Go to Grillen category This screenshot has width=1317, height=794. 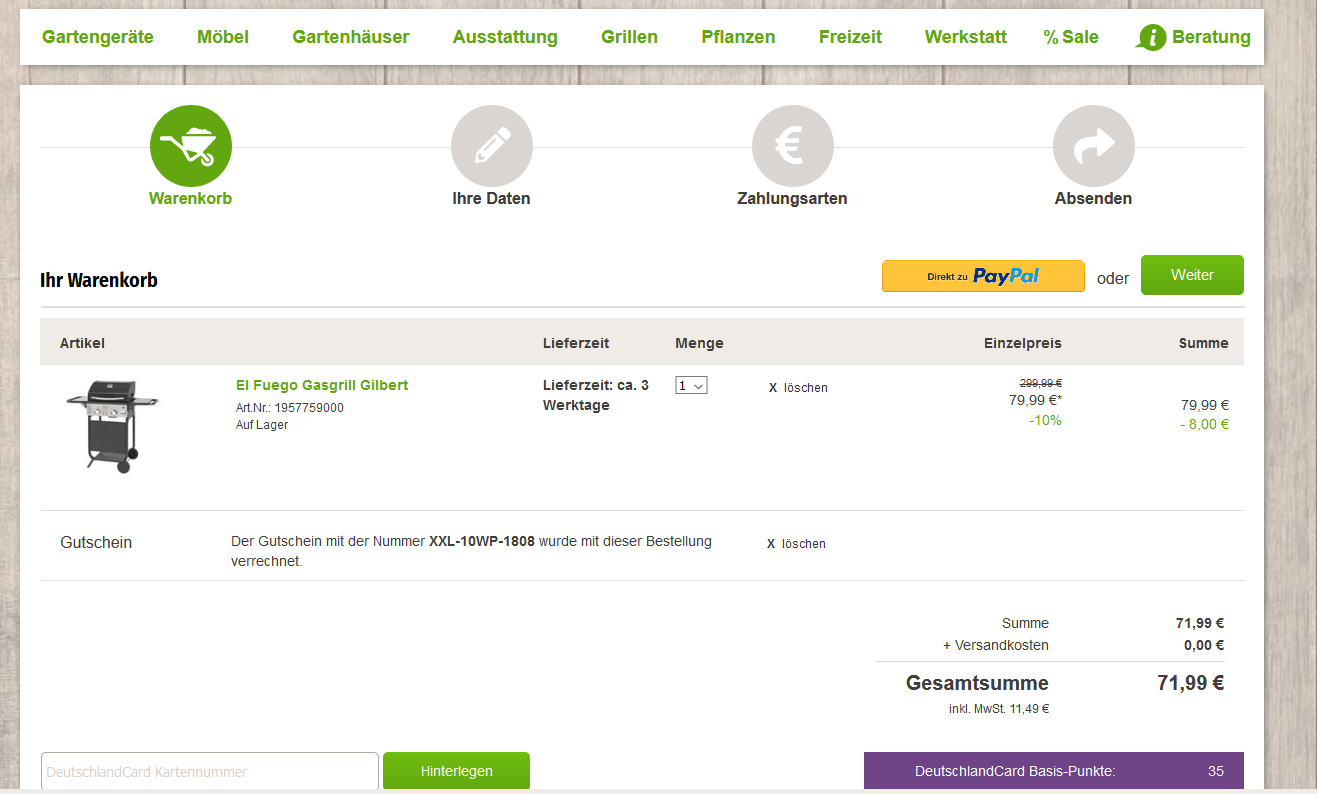[629, 37]
